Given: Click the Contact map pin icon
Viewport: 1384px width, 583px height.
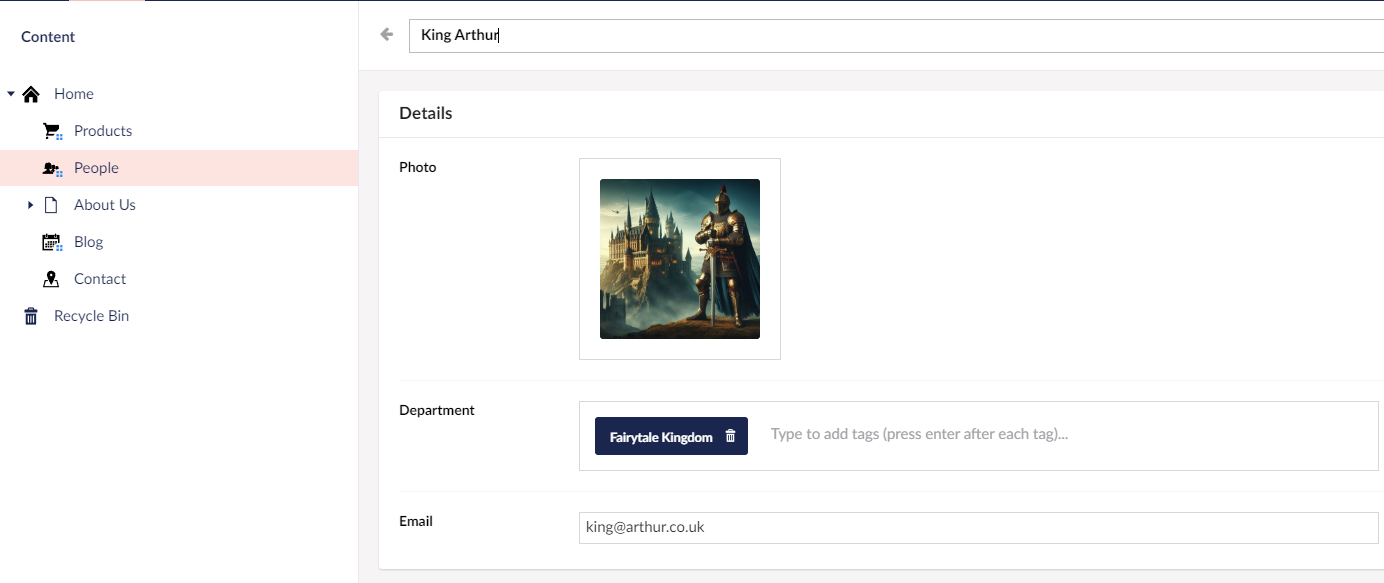Looking at the screenshot, I should click(52, 279).
